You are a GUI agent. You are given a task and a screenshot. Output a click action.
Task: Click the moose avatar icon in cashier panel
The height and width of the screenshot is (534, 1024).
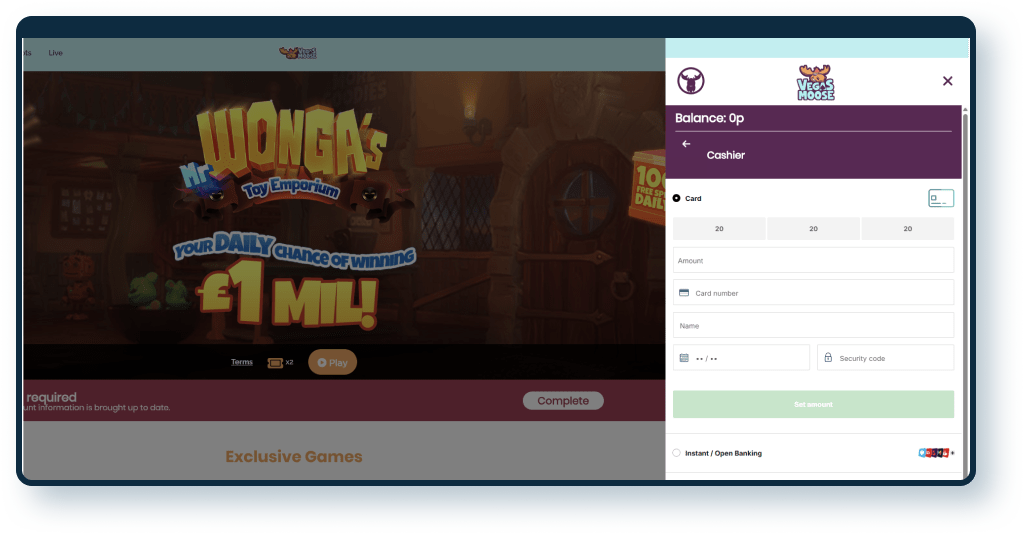[690, 81]
